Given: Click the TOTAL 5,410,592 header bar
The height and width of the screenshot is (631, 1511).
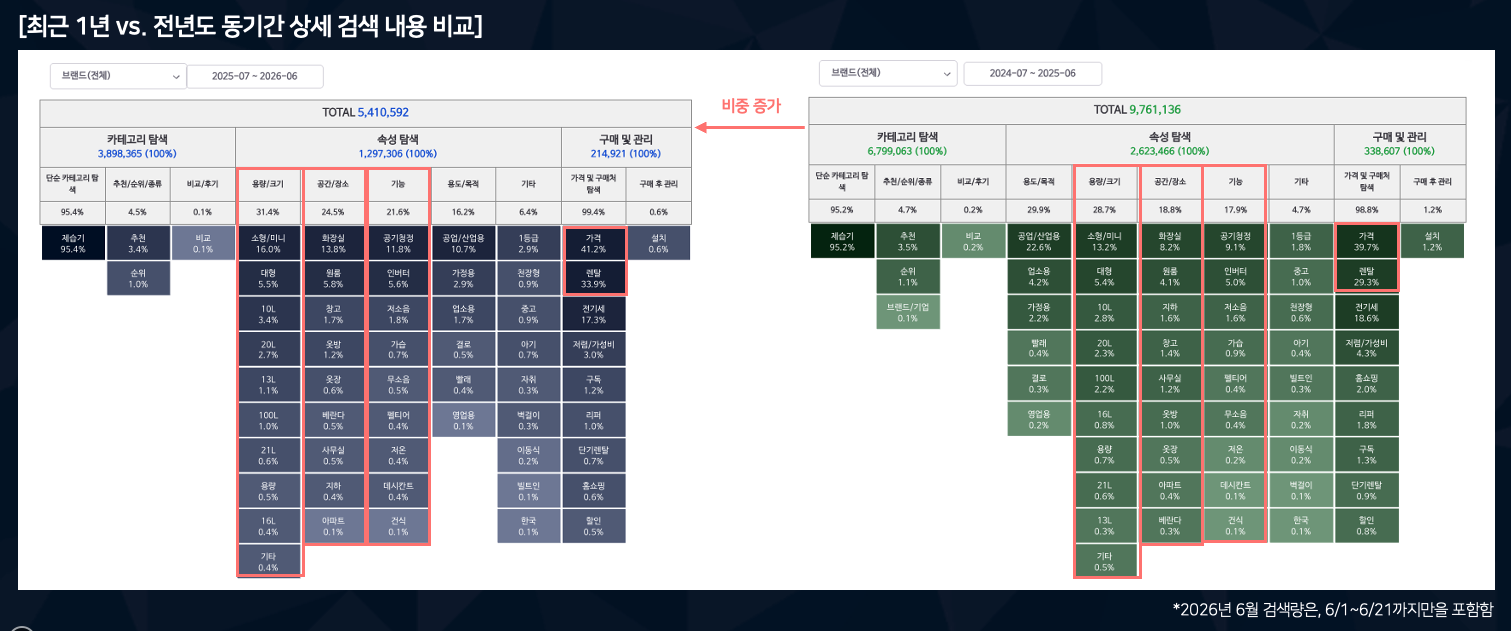Looking at the screenshot, I should click(x=365, y=112).
